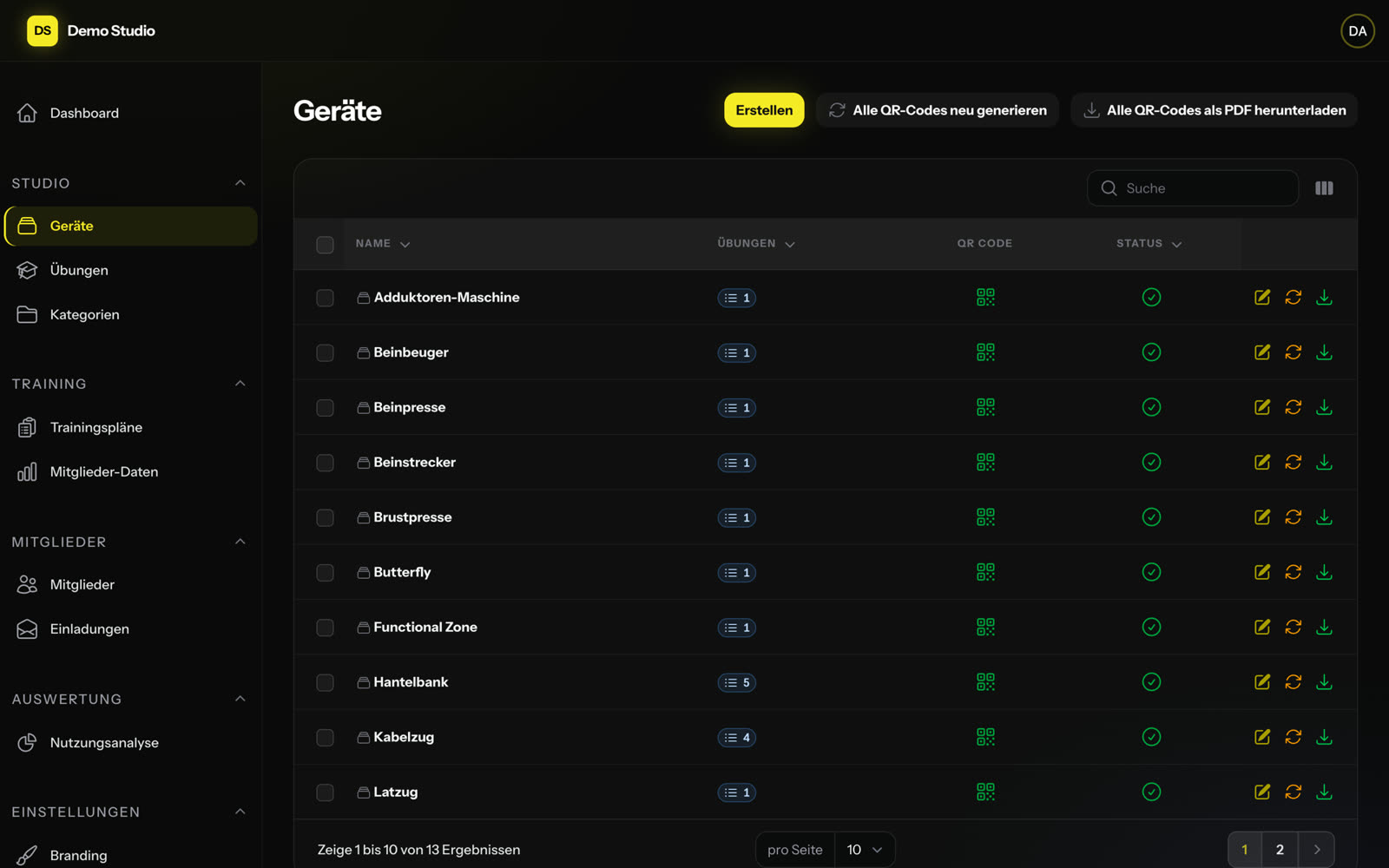
Task: Open Trainingspläne menu item
Action: [130, 427]
